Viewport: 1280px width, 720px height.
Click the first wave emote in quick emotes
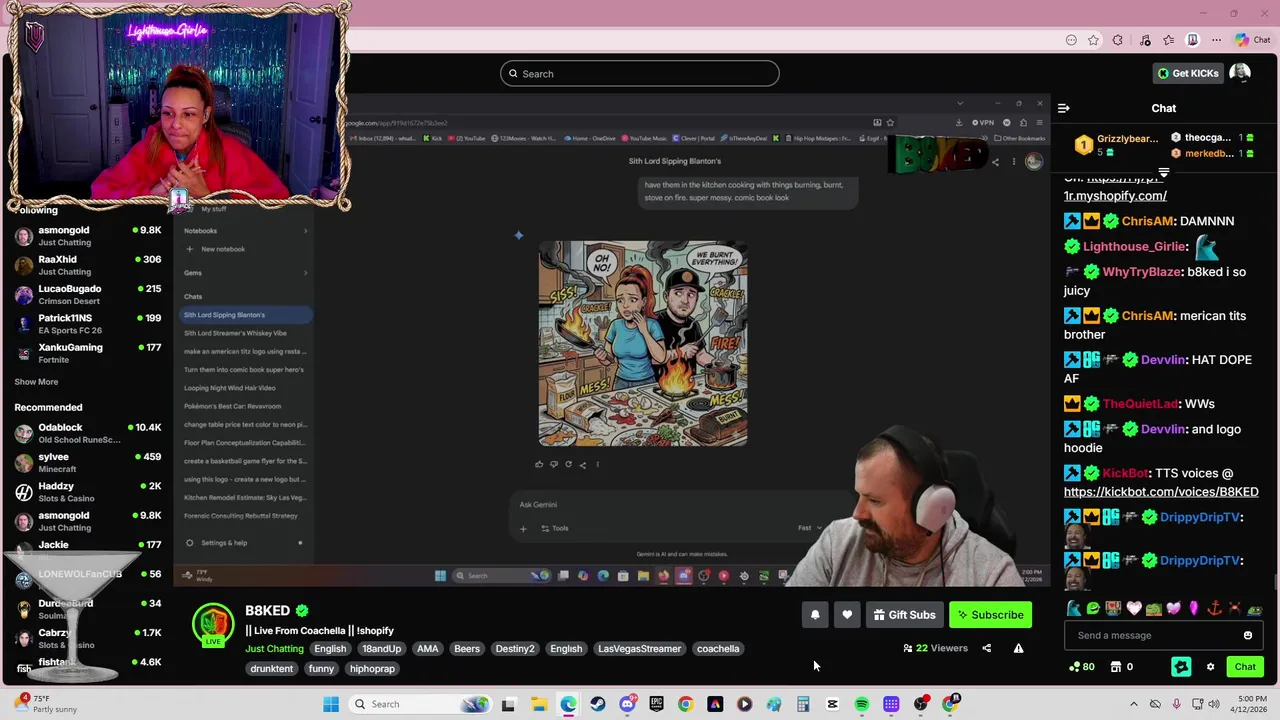click(1073, 609)
